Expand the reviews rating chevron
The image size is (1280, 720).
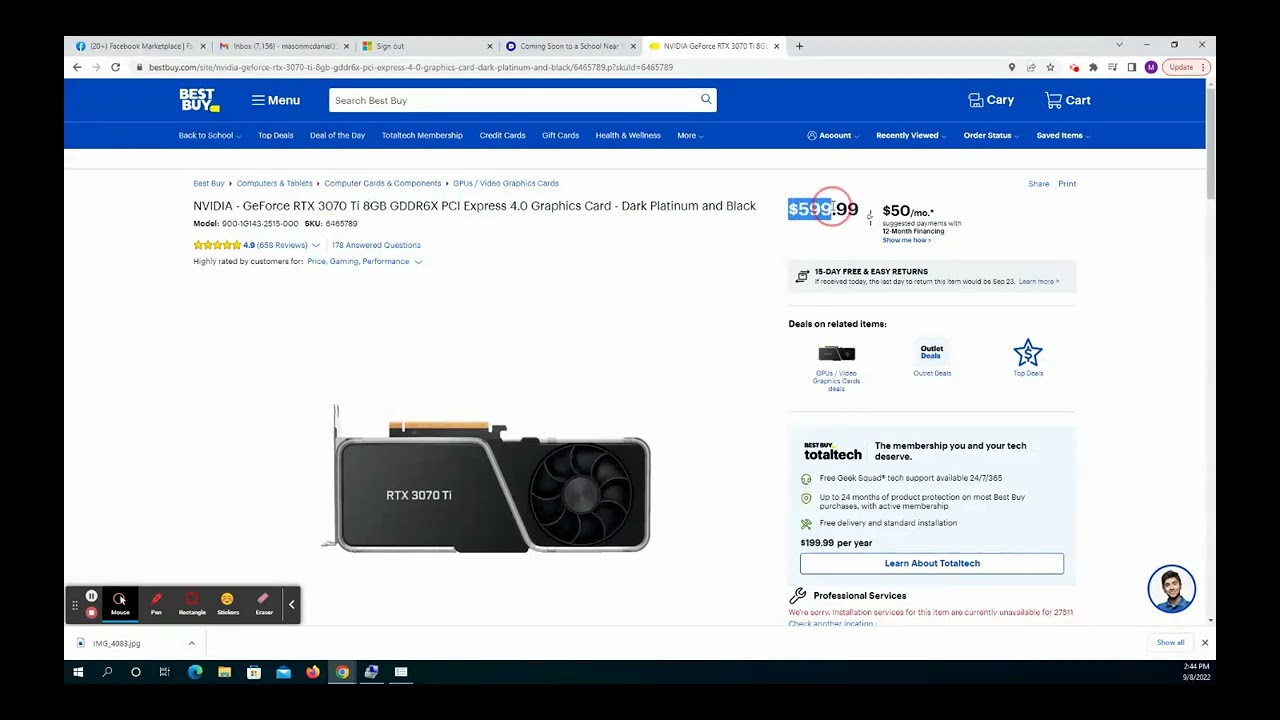click(x=316, y=245)
